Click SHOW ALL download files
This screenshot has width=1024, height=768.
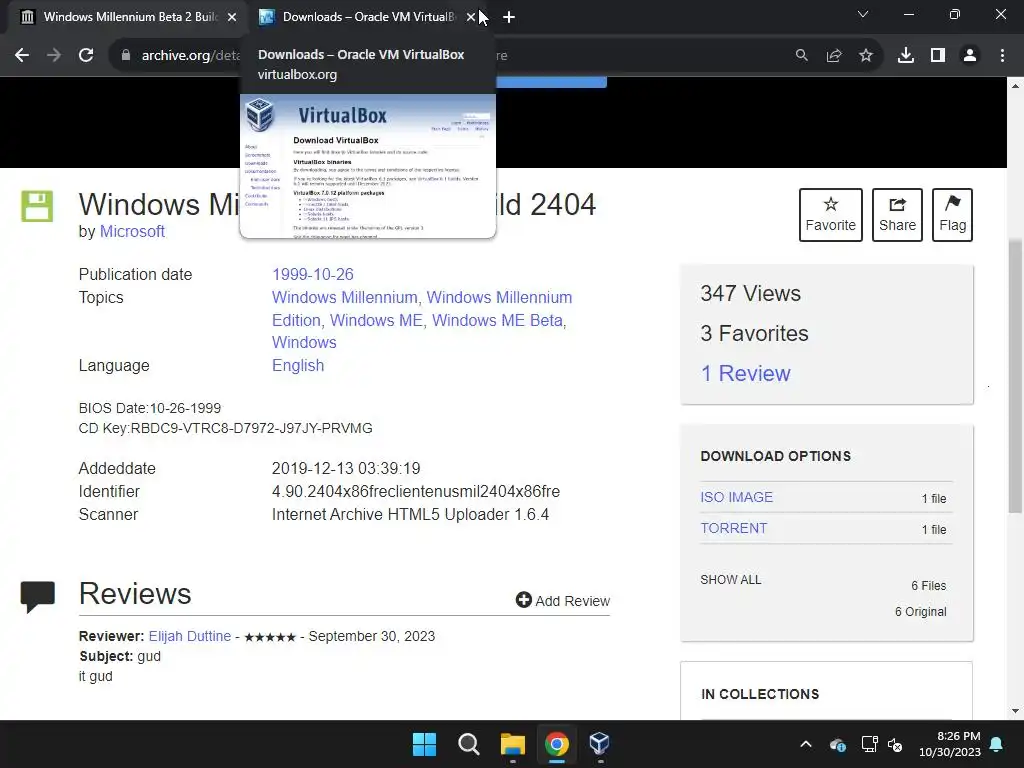731,580
